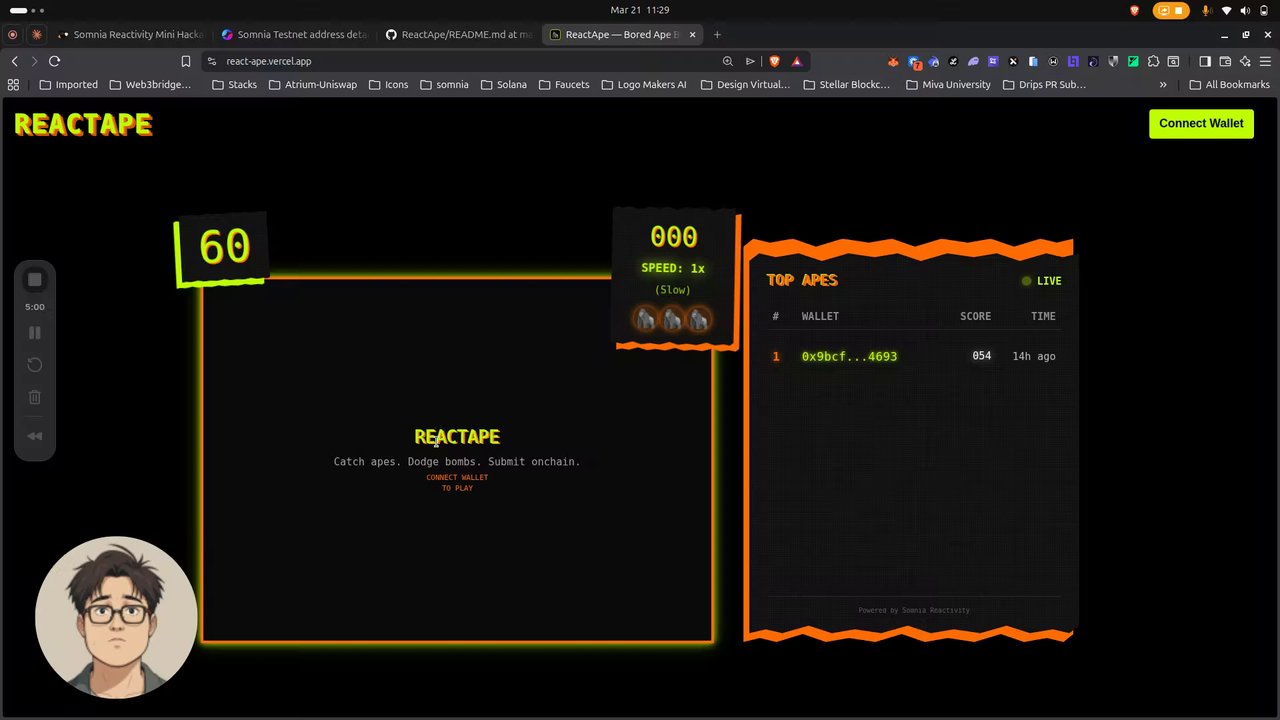Click the volume speaker icon in system tray
The width and height of the screenshot is (1280, 720).
click(x=1245, y=10)
